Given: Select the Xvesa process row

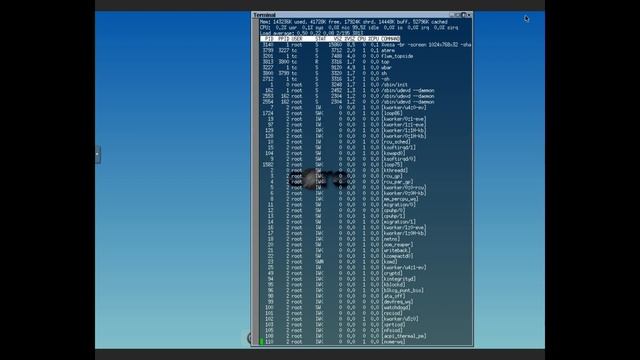Looking at the screenshot, I should coord(365,45).
